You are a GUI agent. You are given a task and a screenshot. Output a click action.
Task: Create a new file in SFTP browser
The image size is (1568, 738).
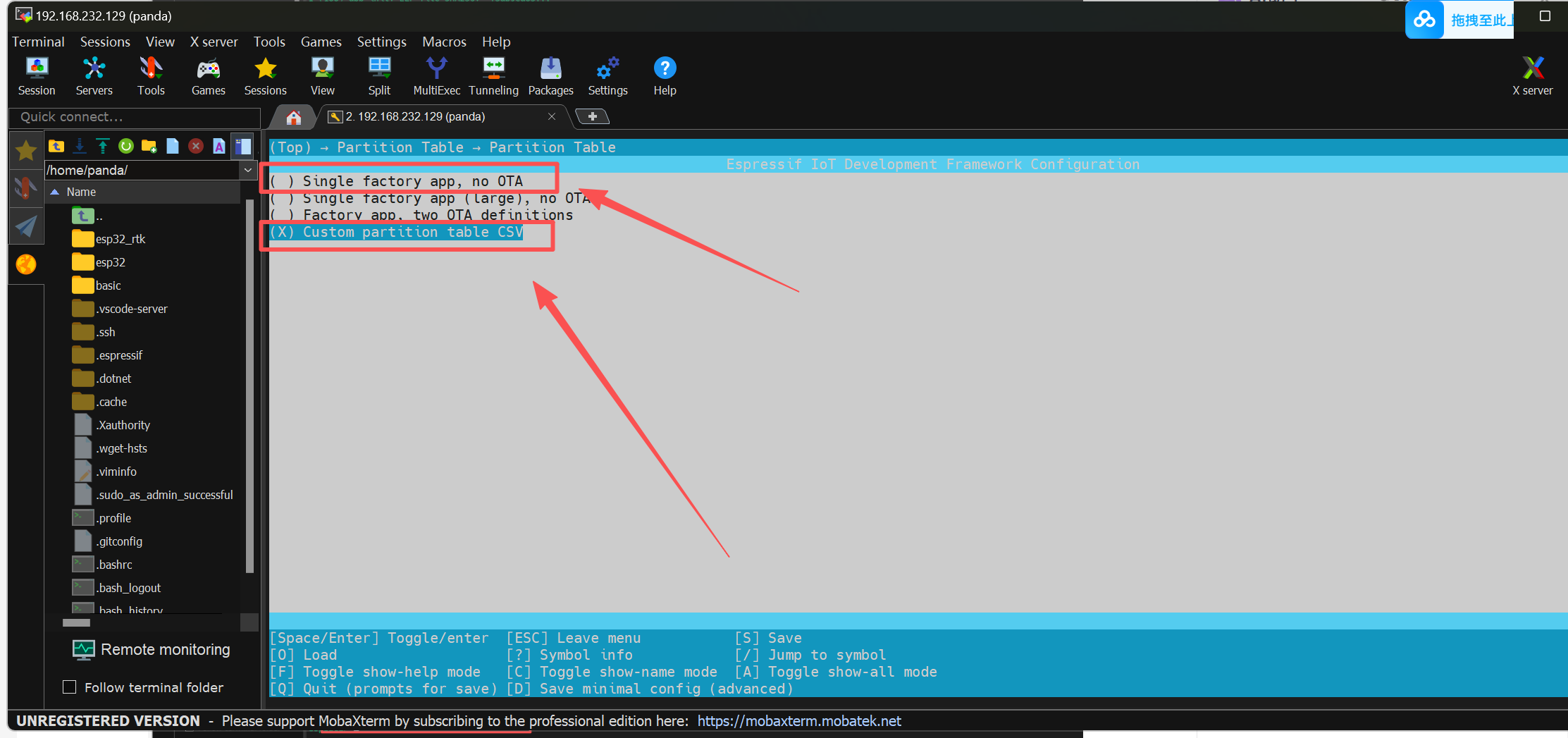[173, 146]
